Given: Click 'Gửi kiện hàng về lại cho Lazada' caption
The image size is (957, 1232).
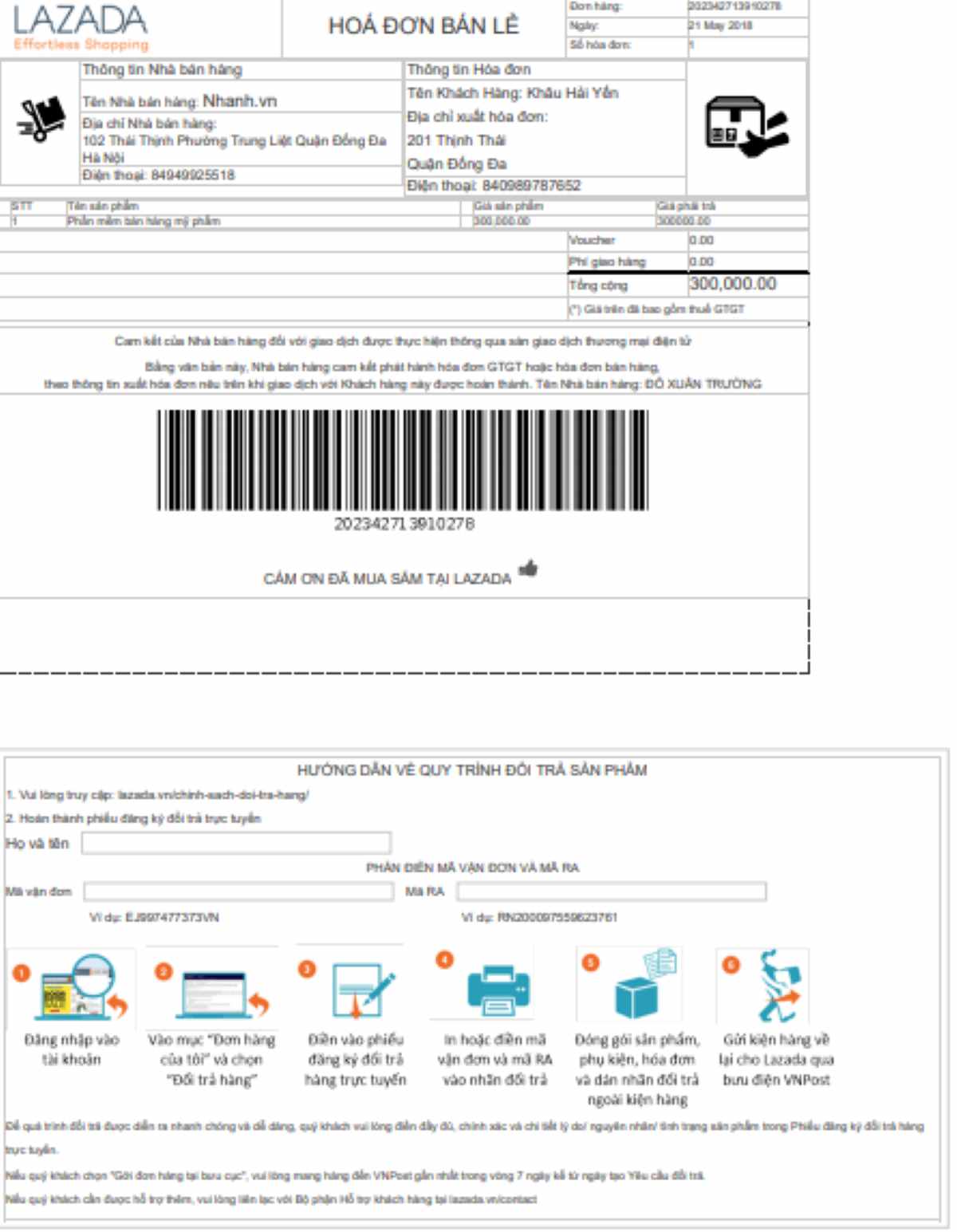Looking at the screenshot, I should pos(776,1060).
